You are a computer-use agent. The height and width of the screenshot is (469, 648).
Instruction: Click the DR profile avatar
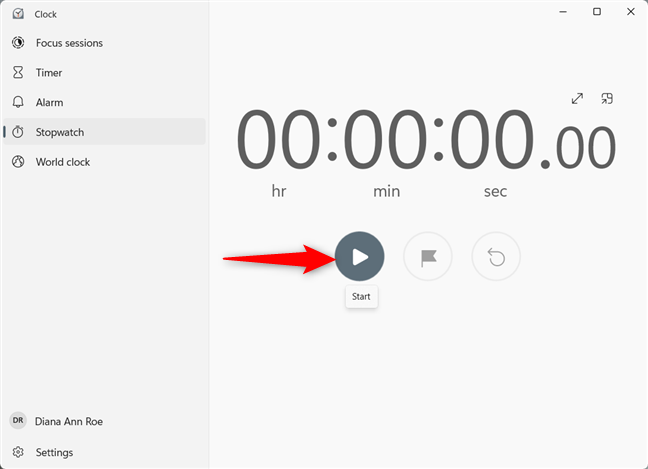coord(18,421)
